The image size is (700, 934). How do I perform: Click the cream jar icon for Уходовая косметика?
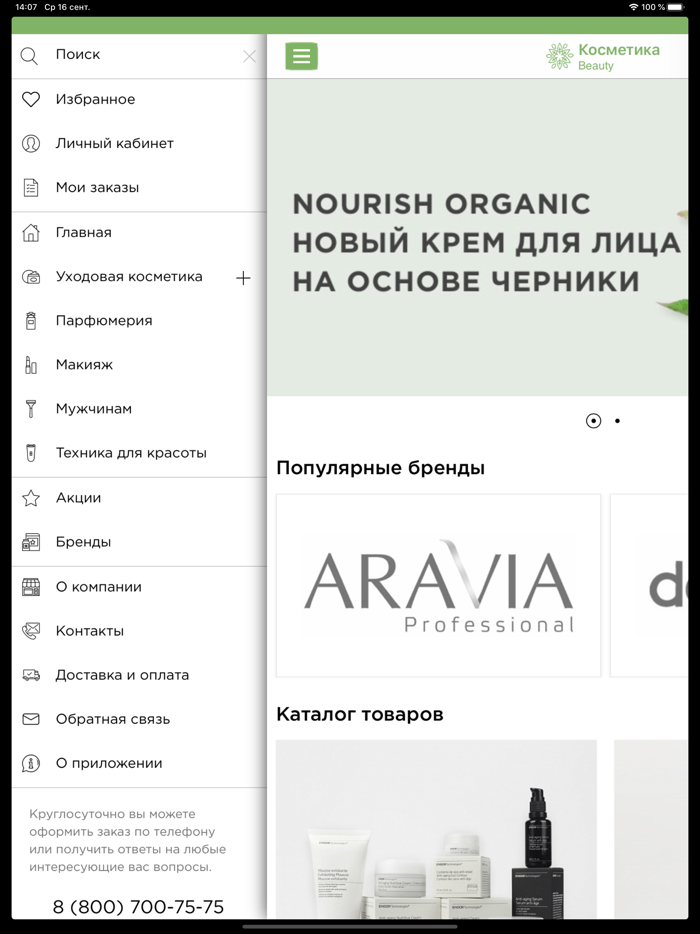point(31,277)
